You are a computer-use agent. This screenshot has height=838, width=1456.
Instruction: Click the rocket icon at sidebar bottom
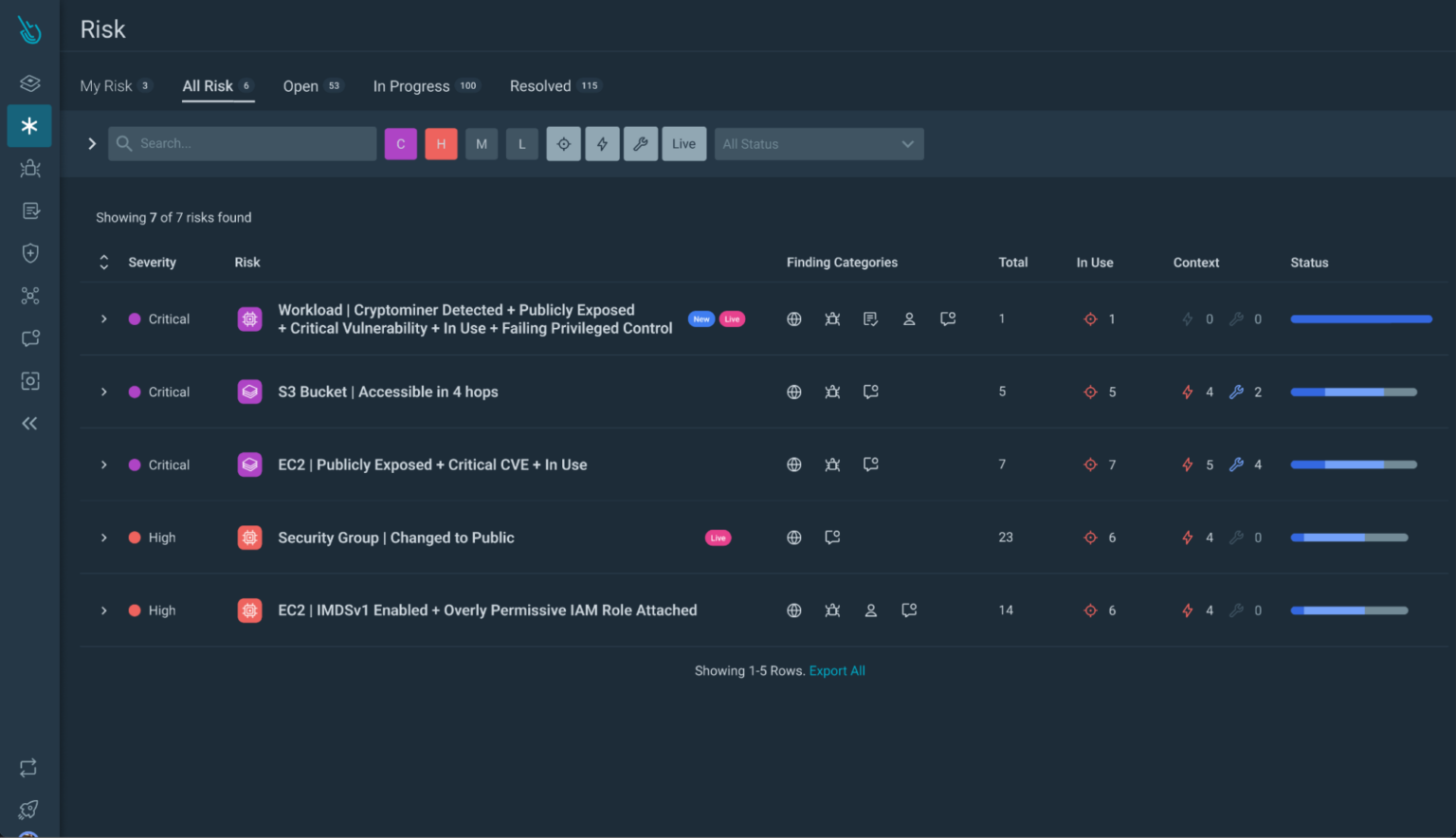pyautogui.click(x=29, y=810)
